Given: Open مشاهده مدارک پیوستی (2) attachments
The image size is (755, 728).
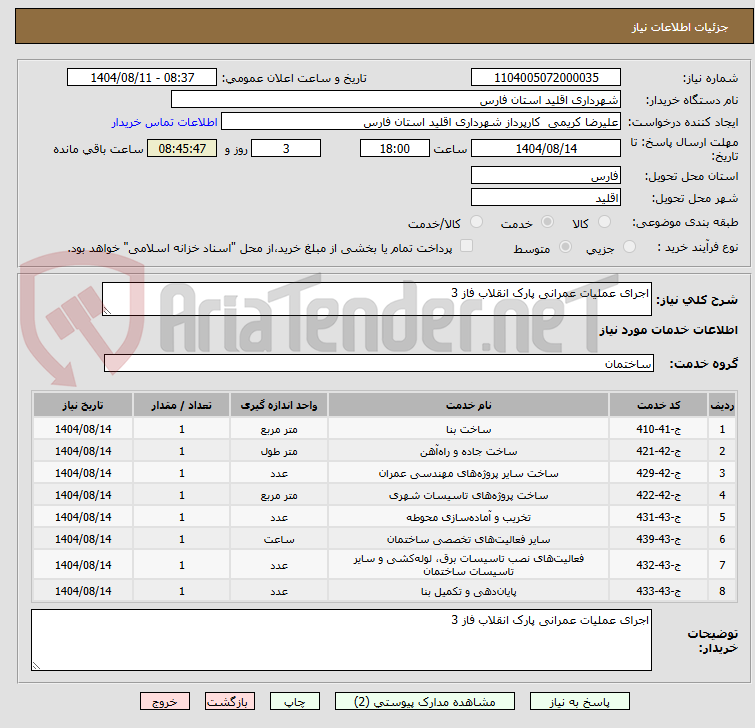Looking at the screenshot, I should [425, 702].
